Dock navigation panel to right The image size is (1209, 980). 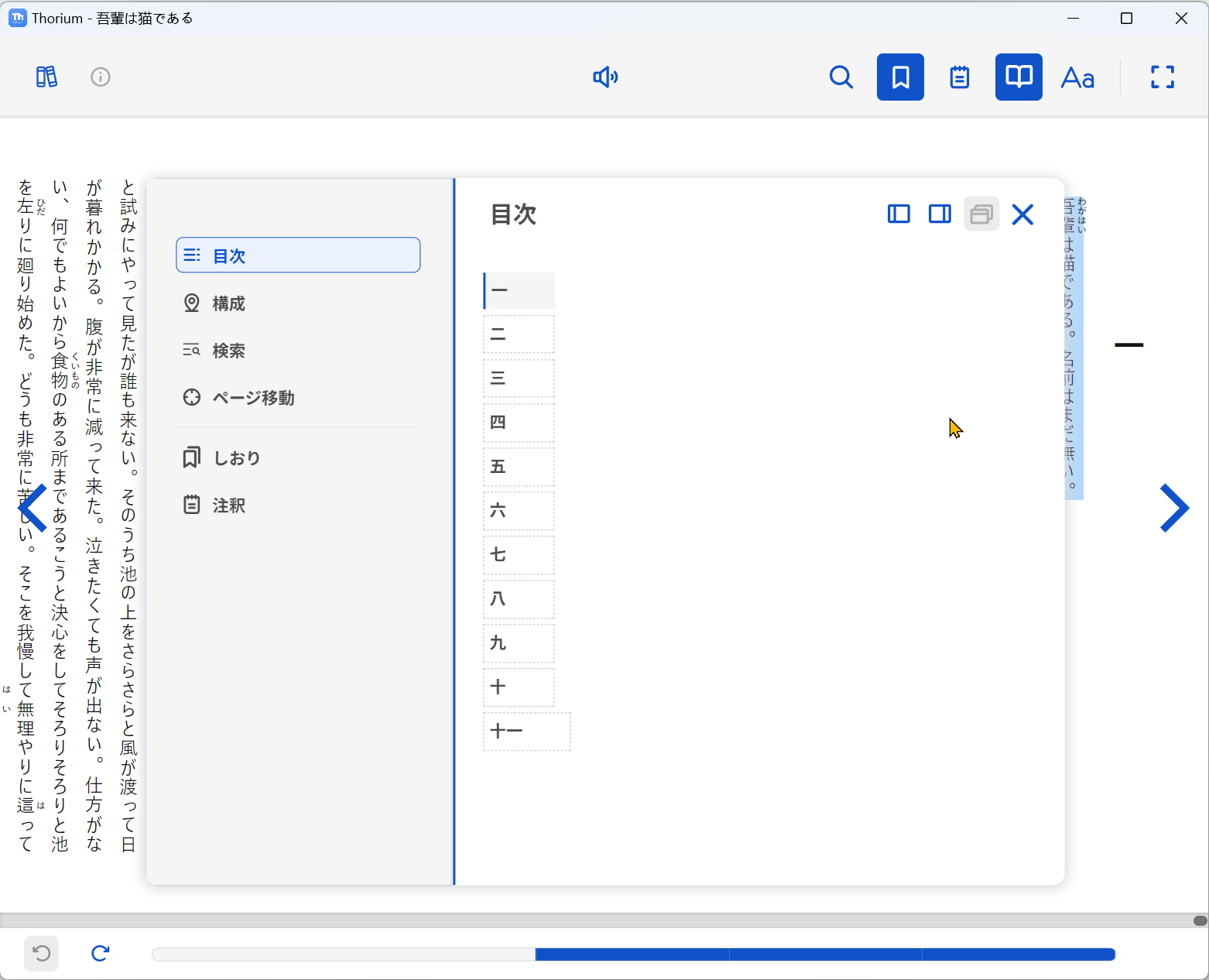click(x=940, y=214)
